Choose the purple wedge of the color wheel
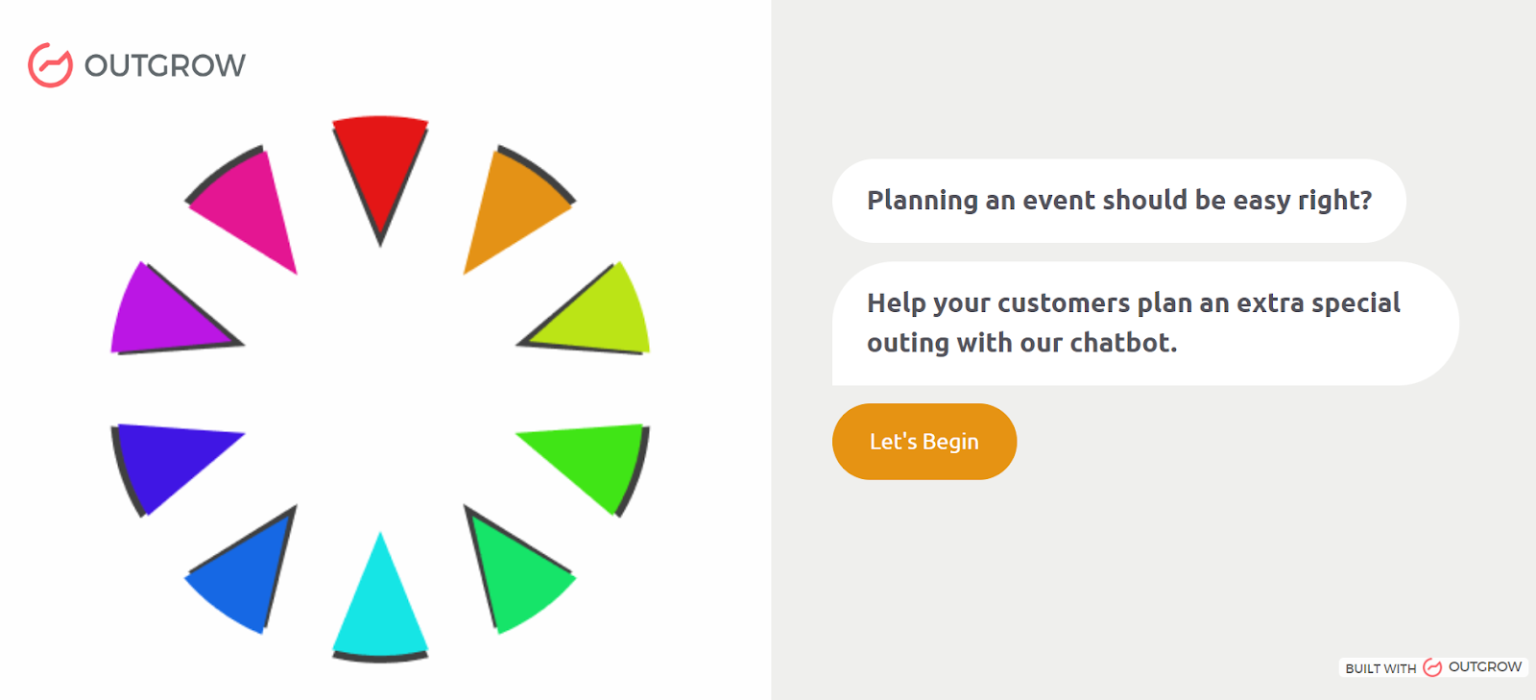 point(163,317)
